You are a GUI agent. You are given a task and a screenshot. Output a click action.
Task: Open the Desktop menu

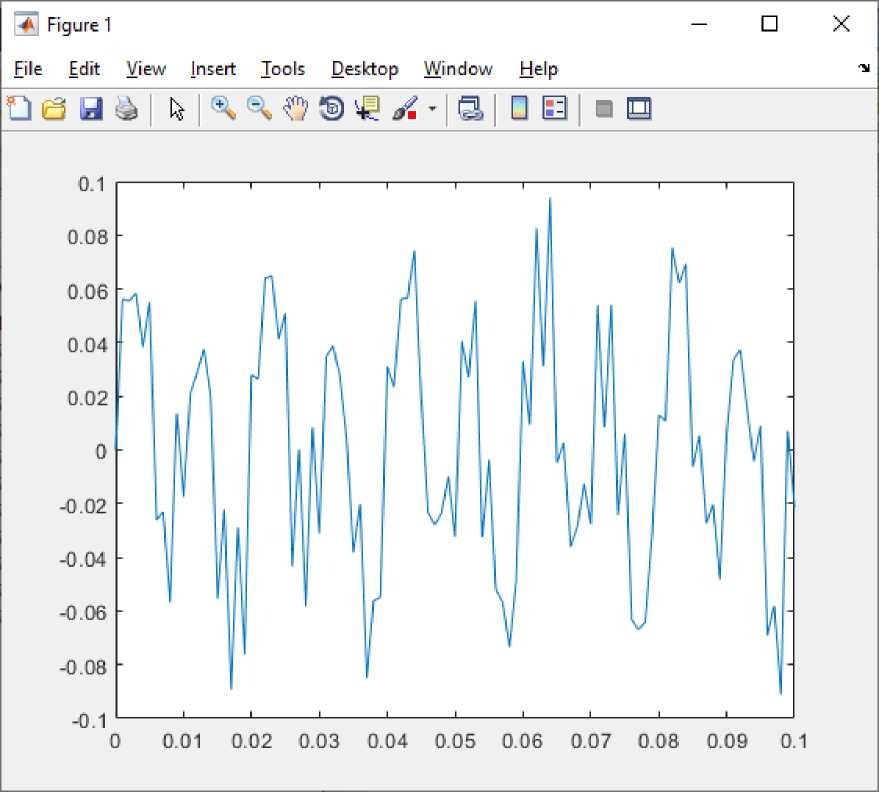[365, 69]
